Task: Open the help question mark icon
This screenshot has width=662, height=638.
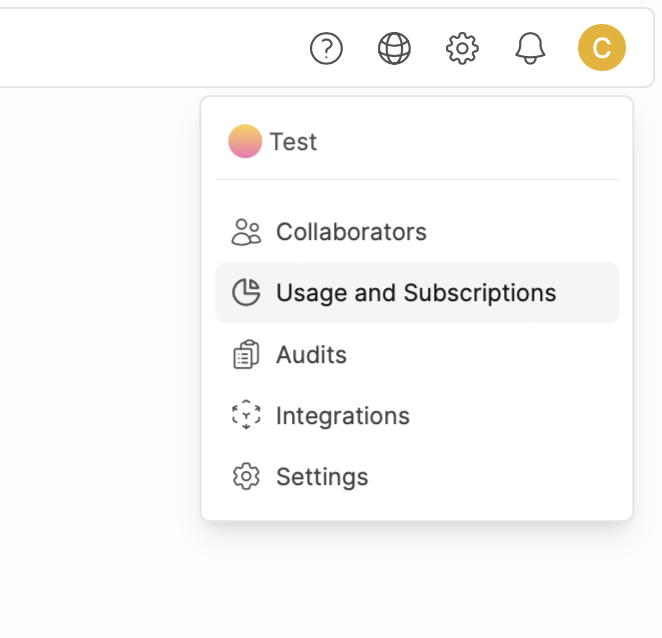Action: (x=326, y=48)
